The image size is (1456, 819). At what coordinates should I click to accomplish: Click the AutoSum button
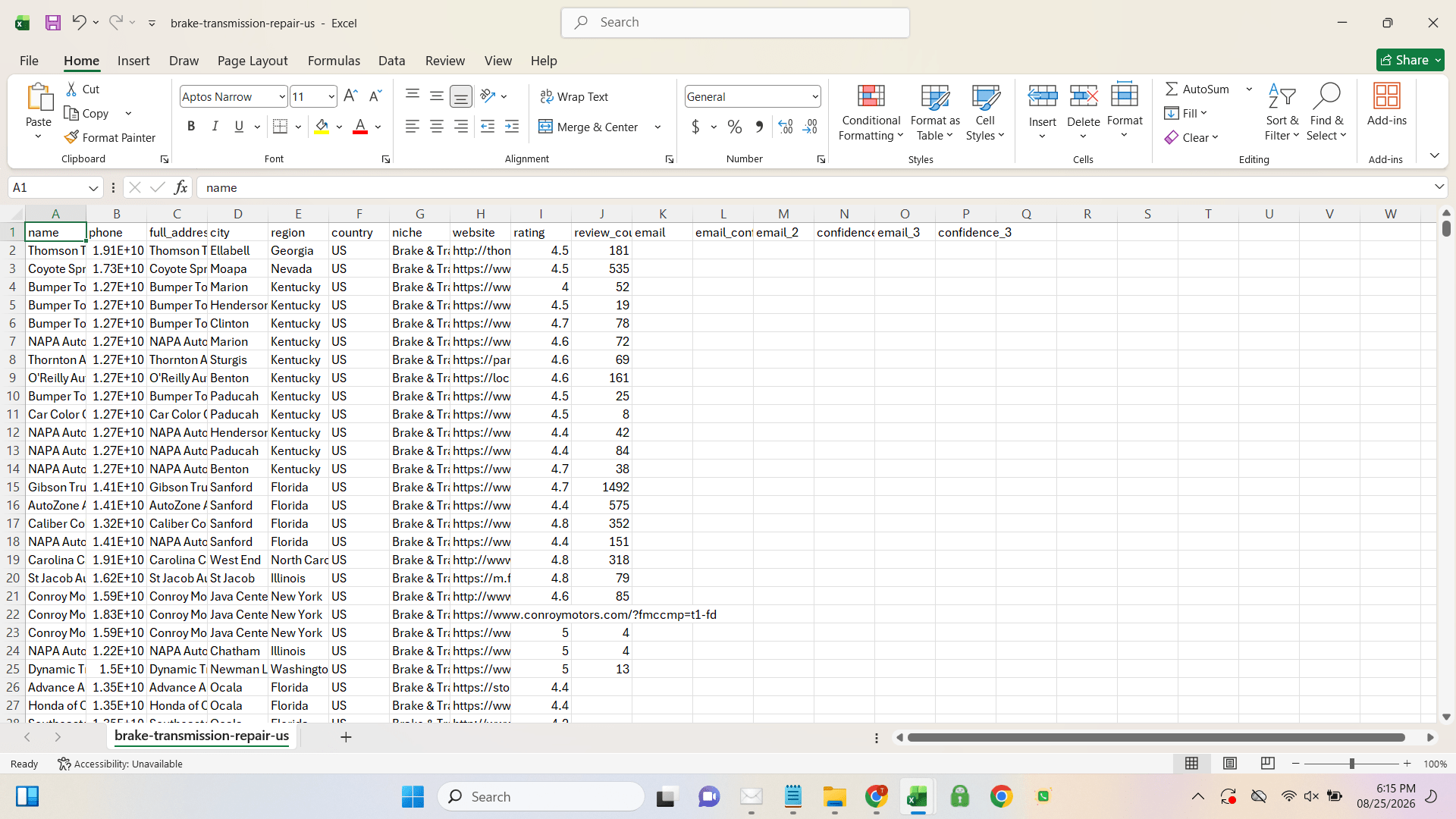tap(1197, 89)
